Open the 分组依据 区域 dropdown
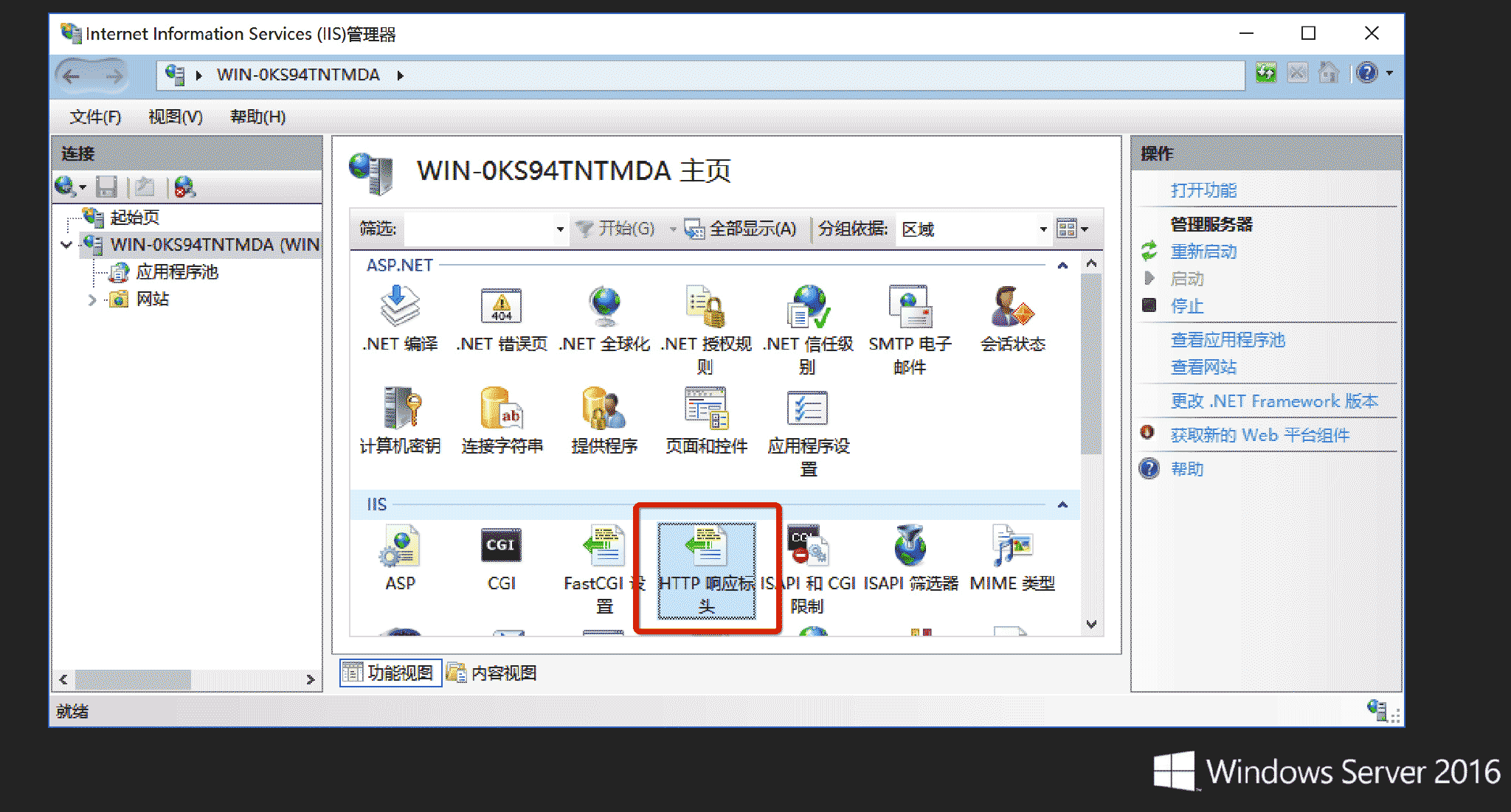The image size is (1511, 812). (1042, 229)
